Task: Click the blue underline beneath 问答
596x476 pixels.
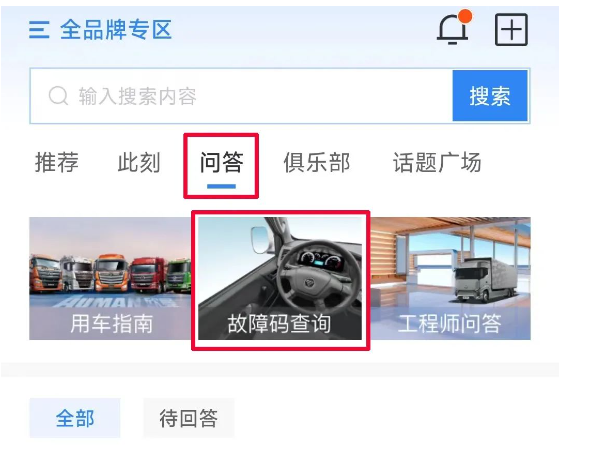Action: [x=221, y=186]
